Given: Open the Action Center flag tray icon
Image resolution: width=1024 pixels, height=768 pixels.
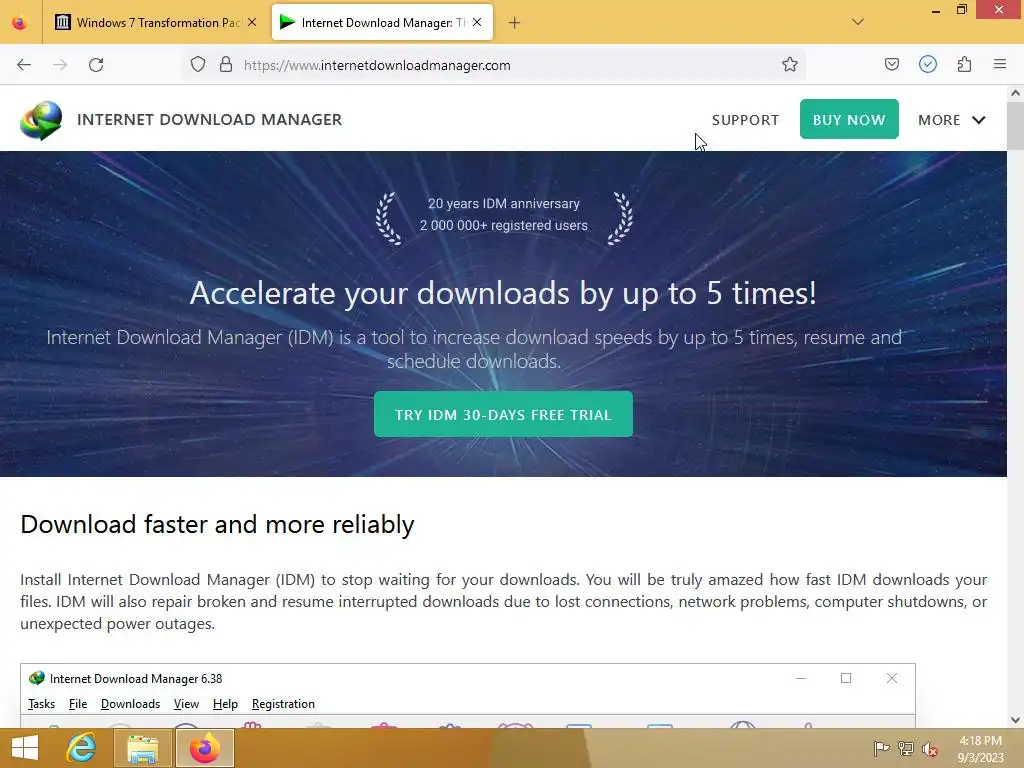Looking at the screenshot, I should [882, 748].
